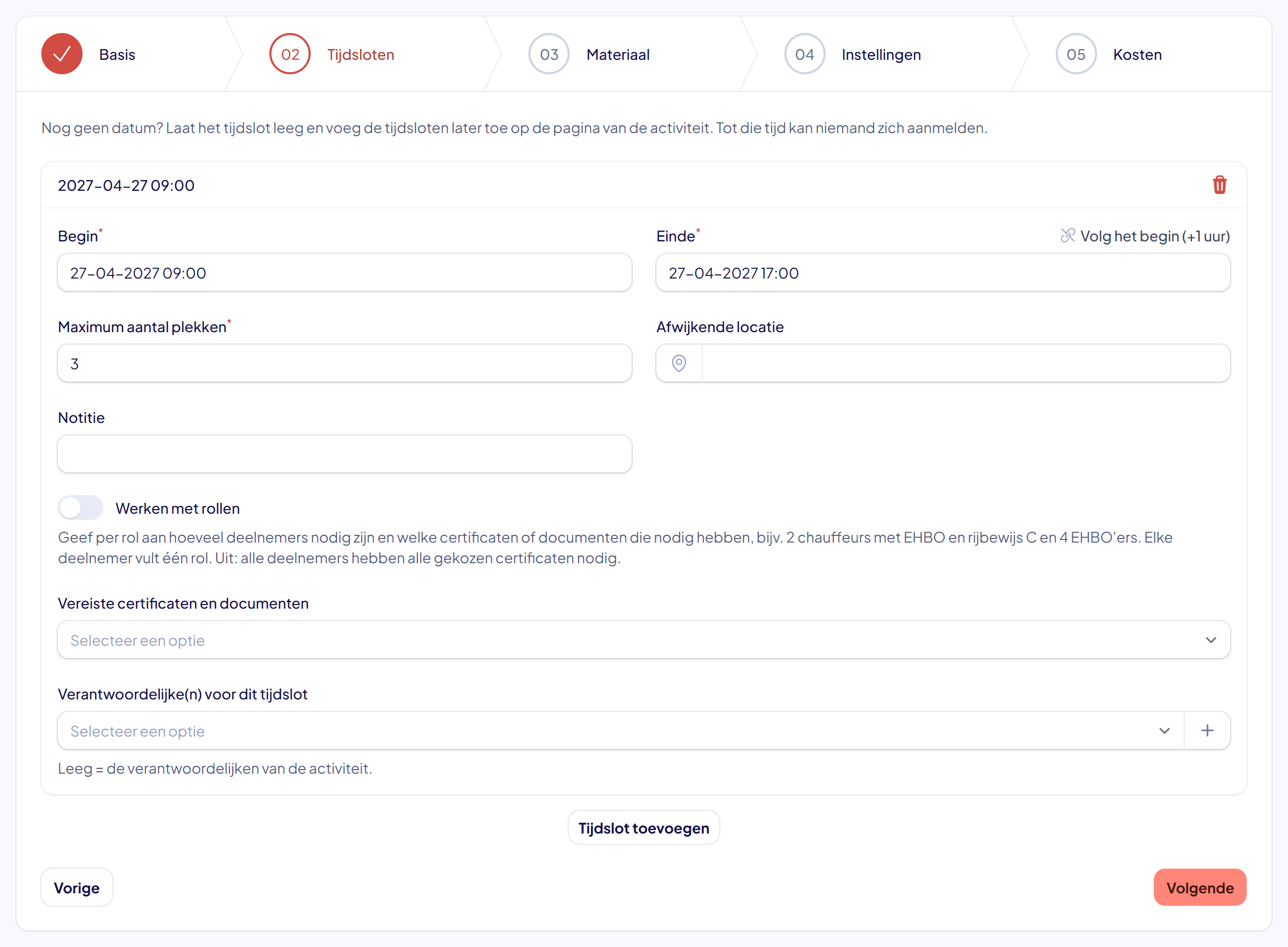
Task: Click the empty Notitie input field
Action: (345, 454)
